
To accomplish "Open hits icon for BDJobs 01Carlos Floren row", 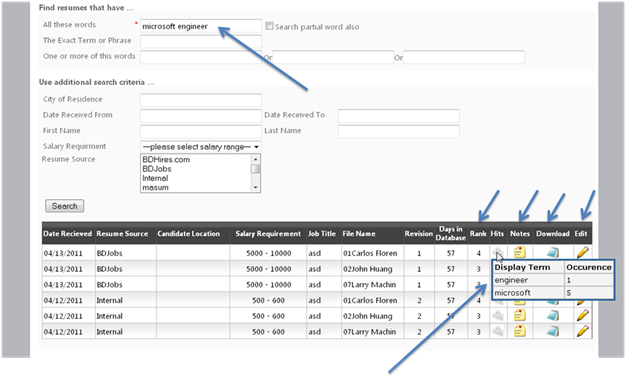I will click(497, 253).
